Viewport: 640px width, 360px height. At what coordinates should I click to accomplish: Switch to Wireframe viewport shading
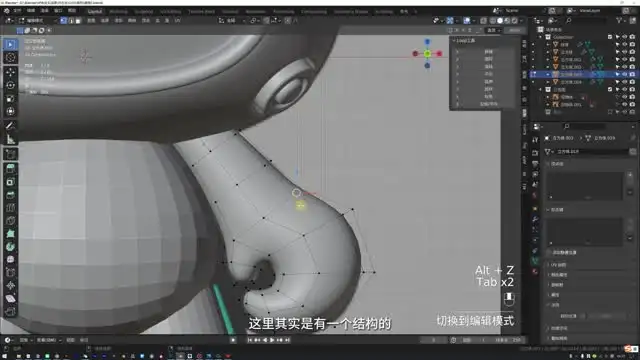(x=493, y=20)
